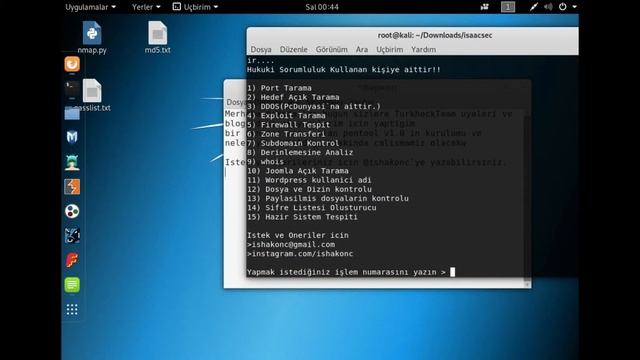The image size is (640, 360).
Task: Open Ara menu in terminal
Action: click(x=362, y=49)
